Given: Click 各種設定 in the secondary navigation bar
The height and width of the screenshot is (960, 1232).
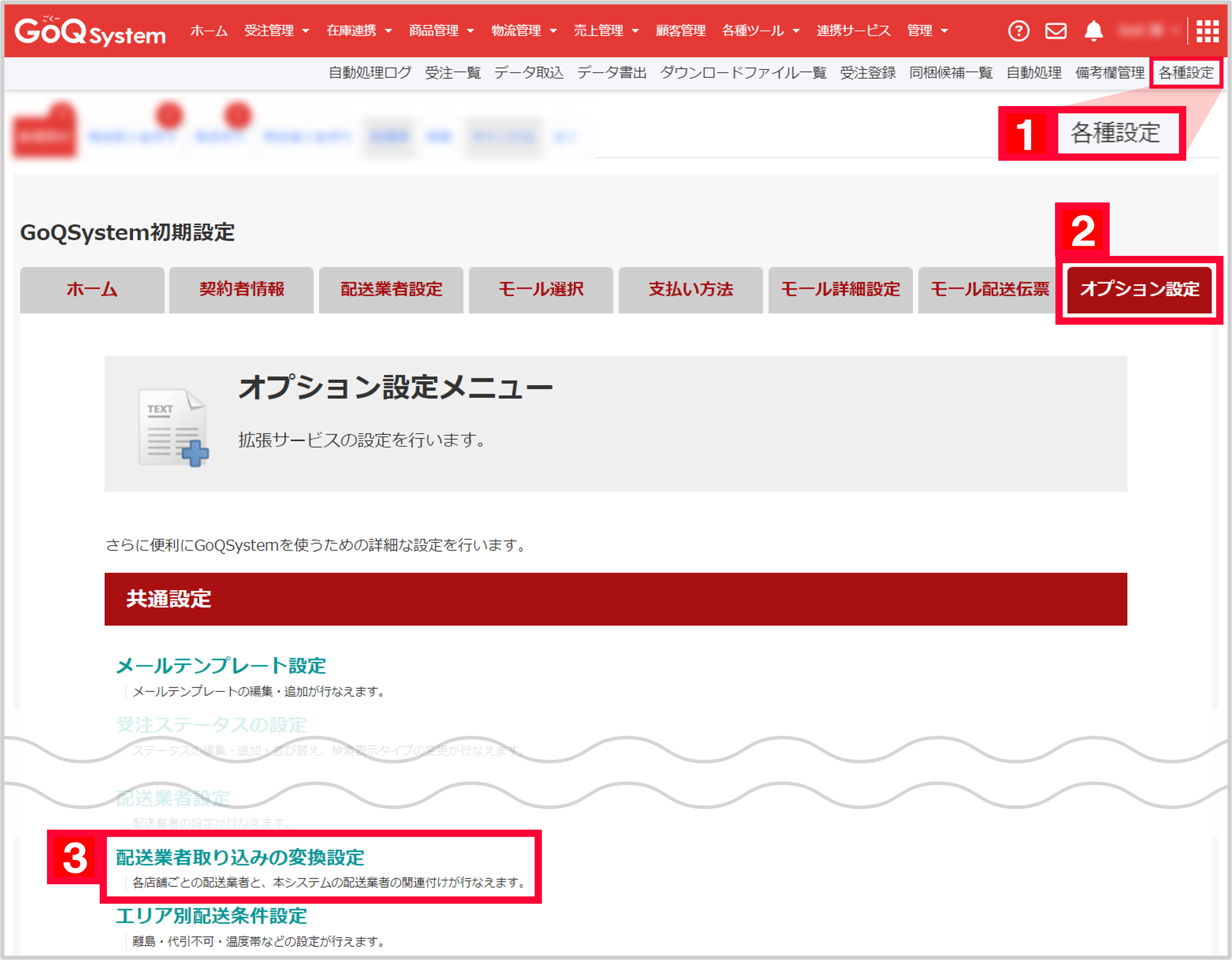Looking at the screenshot, I should [x=1186, y=72].
